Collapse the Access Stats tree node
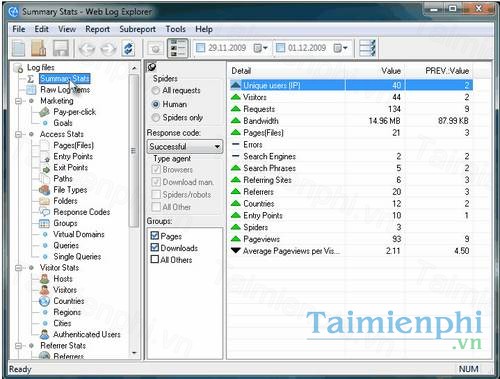500x379 pixels. coord(19,134)
